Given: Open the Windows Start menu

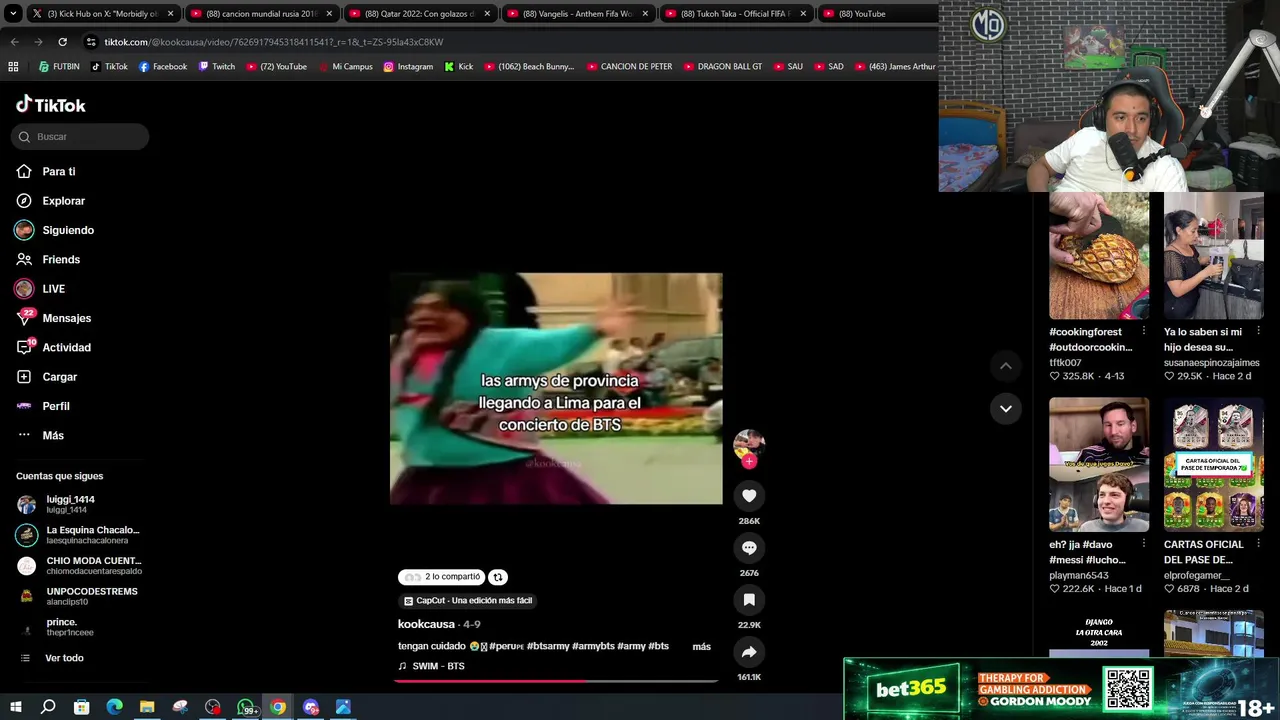Looking at the screenshot, I should point(15,707).
